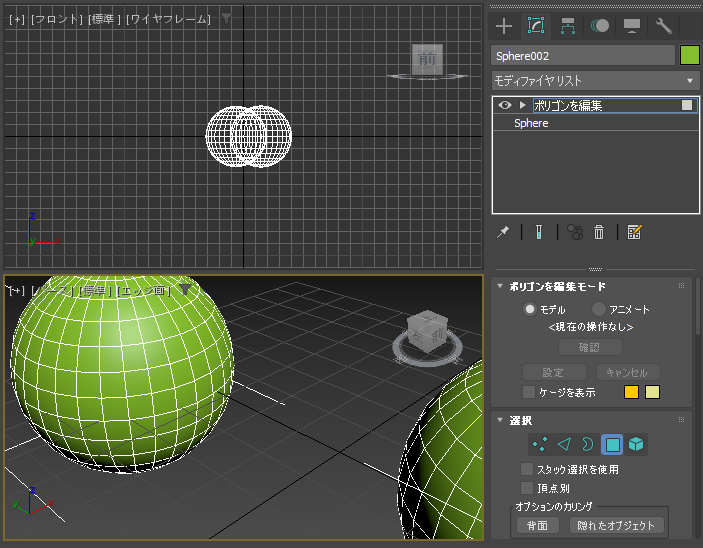This screenshot has height=548, width=703.
Task: Click the perspective viewport ViewCube
Action: click(427, 332)
